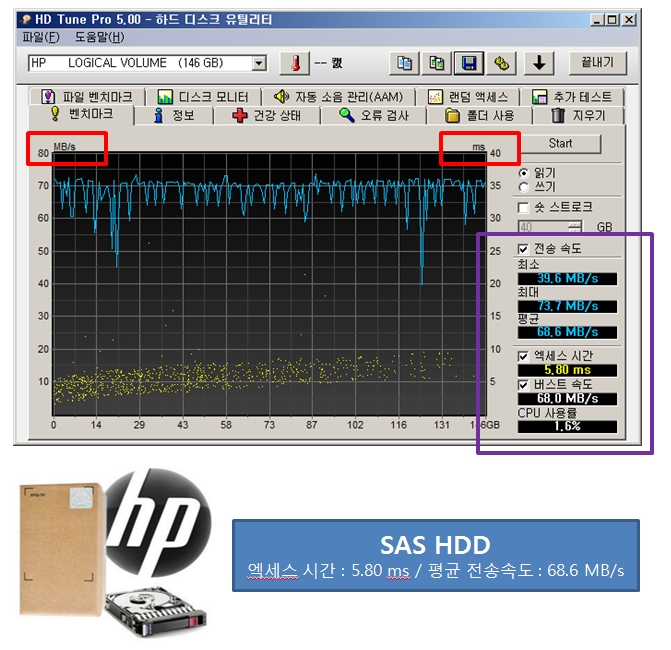Switch to the 오류 검사 tab
The image size is (671, 650).
(x=373, y=116)
